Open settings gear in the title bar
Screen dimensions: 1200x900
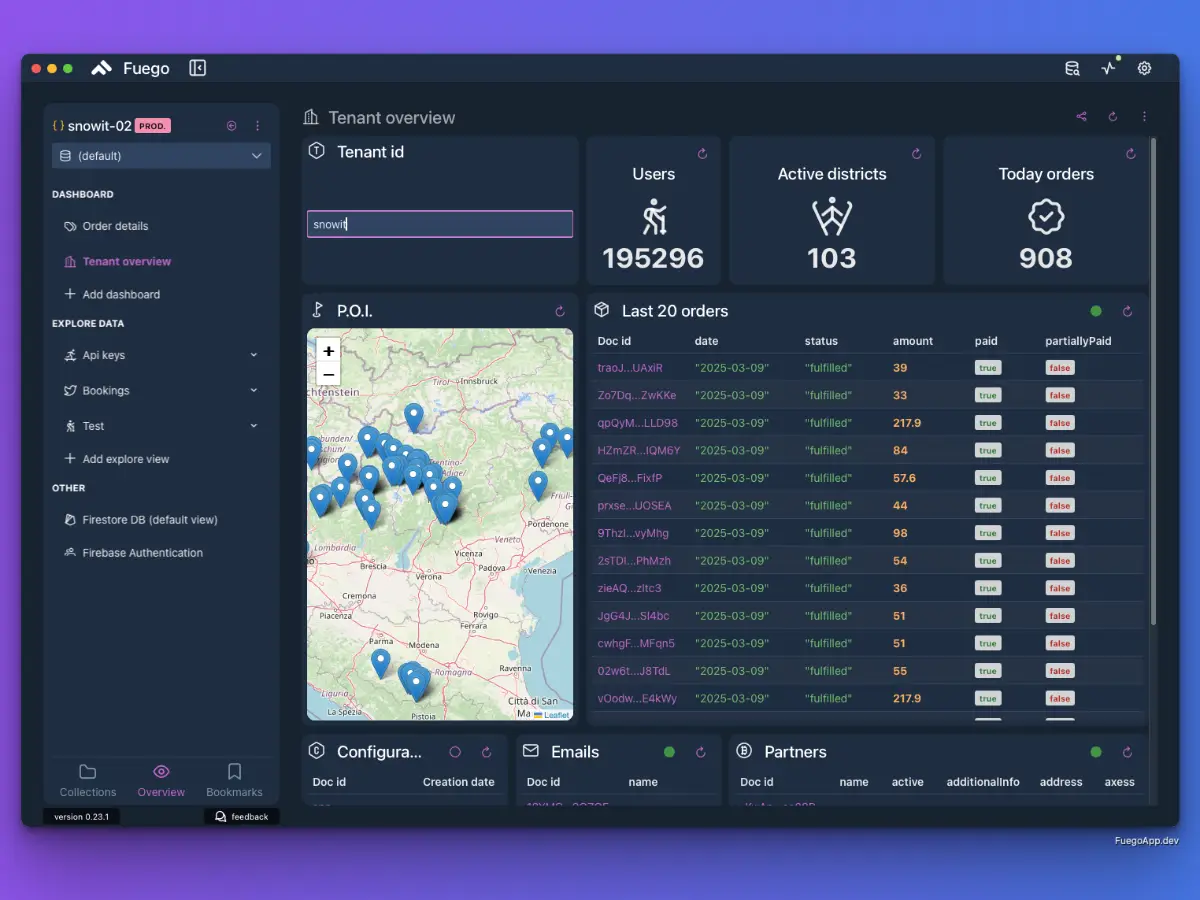(x=1144, y=68)
